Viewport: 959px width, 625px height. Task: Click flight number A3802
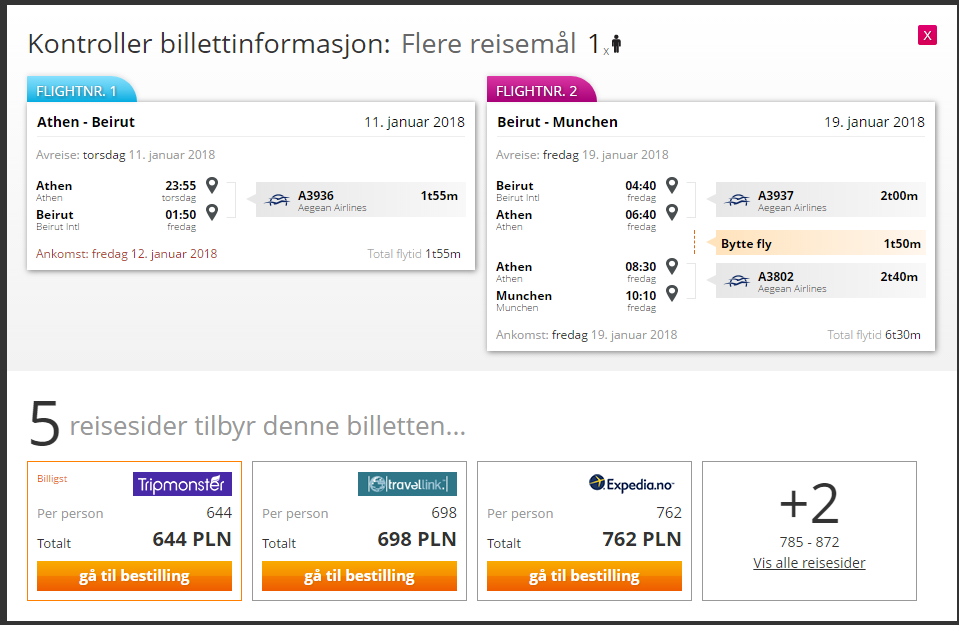(x=776, y=276)
